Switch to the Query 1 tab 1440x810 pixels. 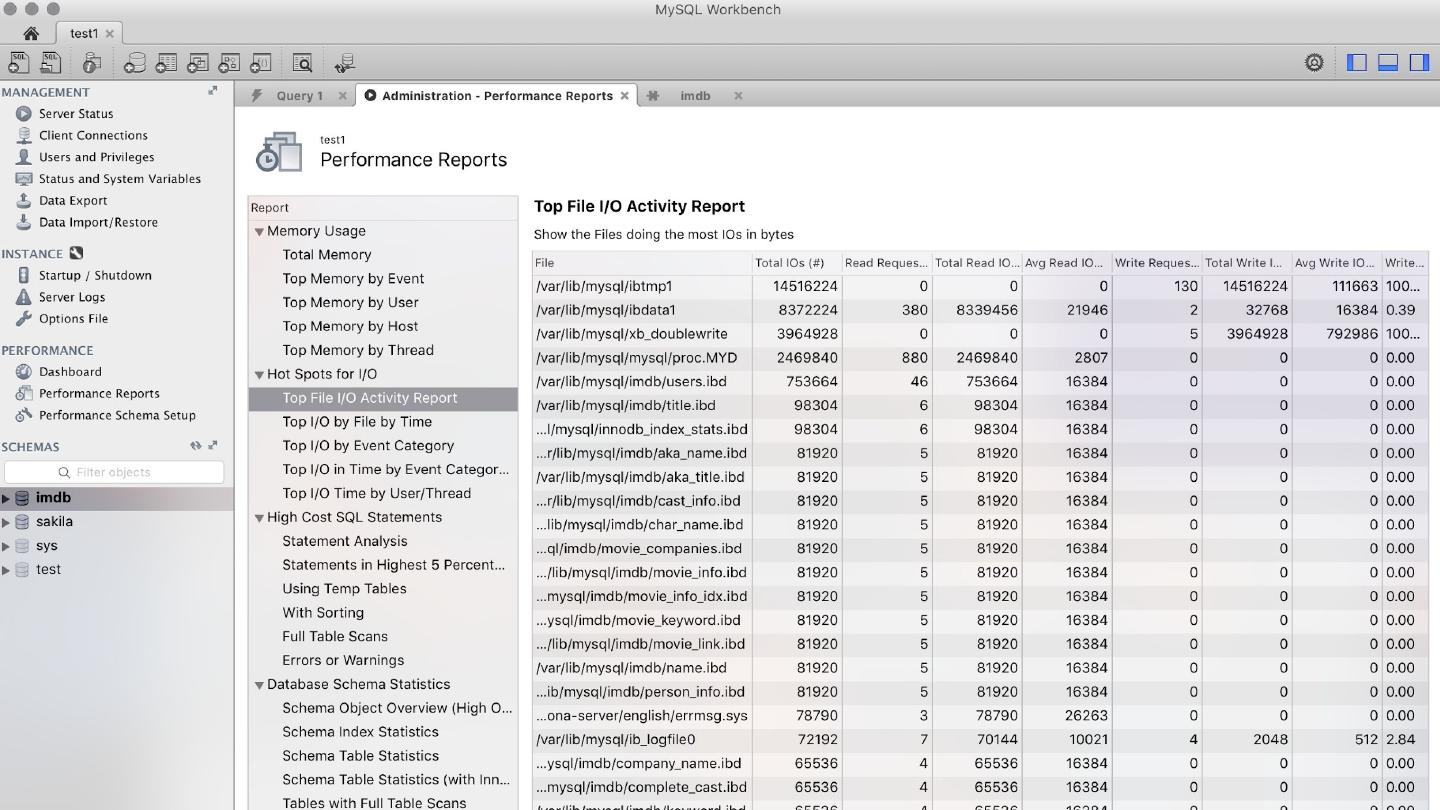pyautogui.click(x=299, y=96)
